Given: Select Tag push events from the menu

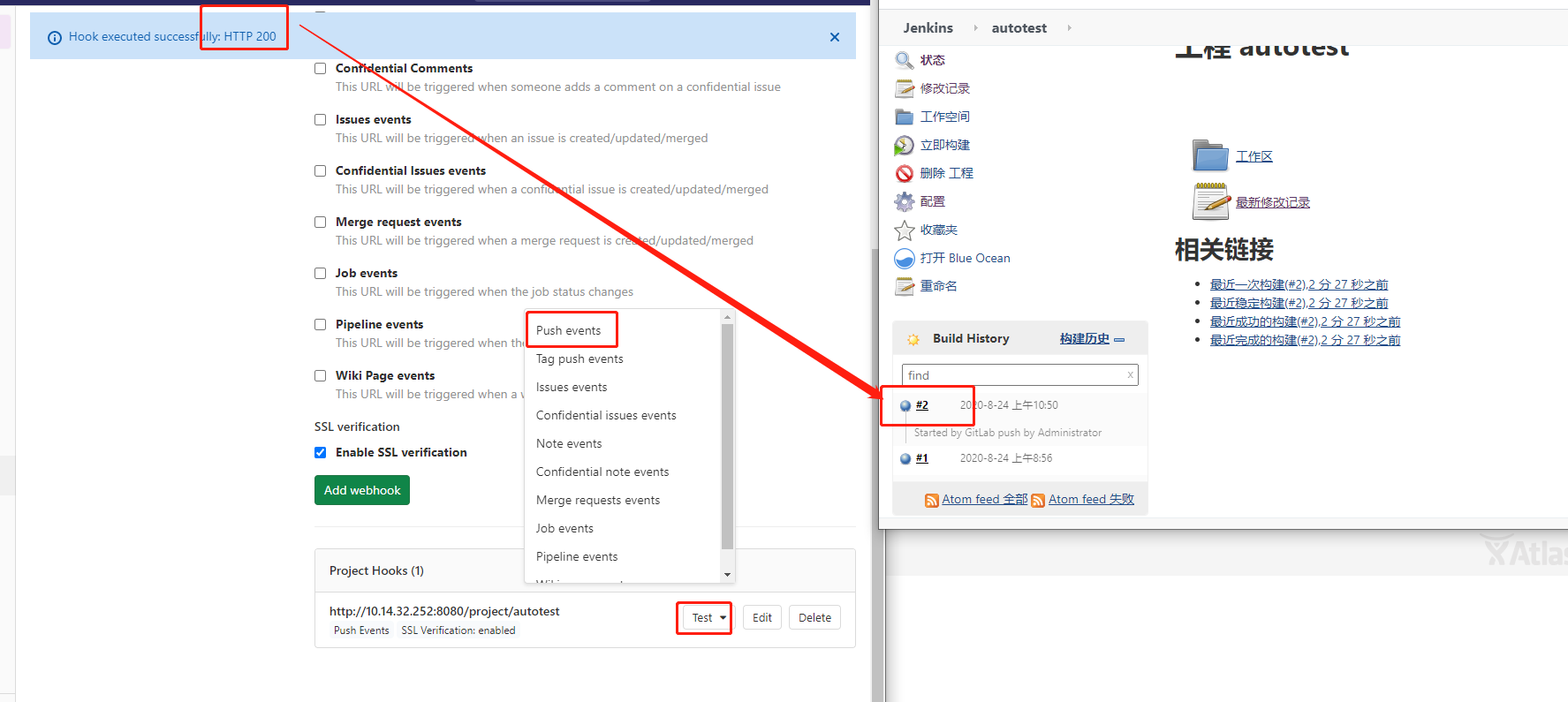Looking at the screenshot, I should point(579,359).
